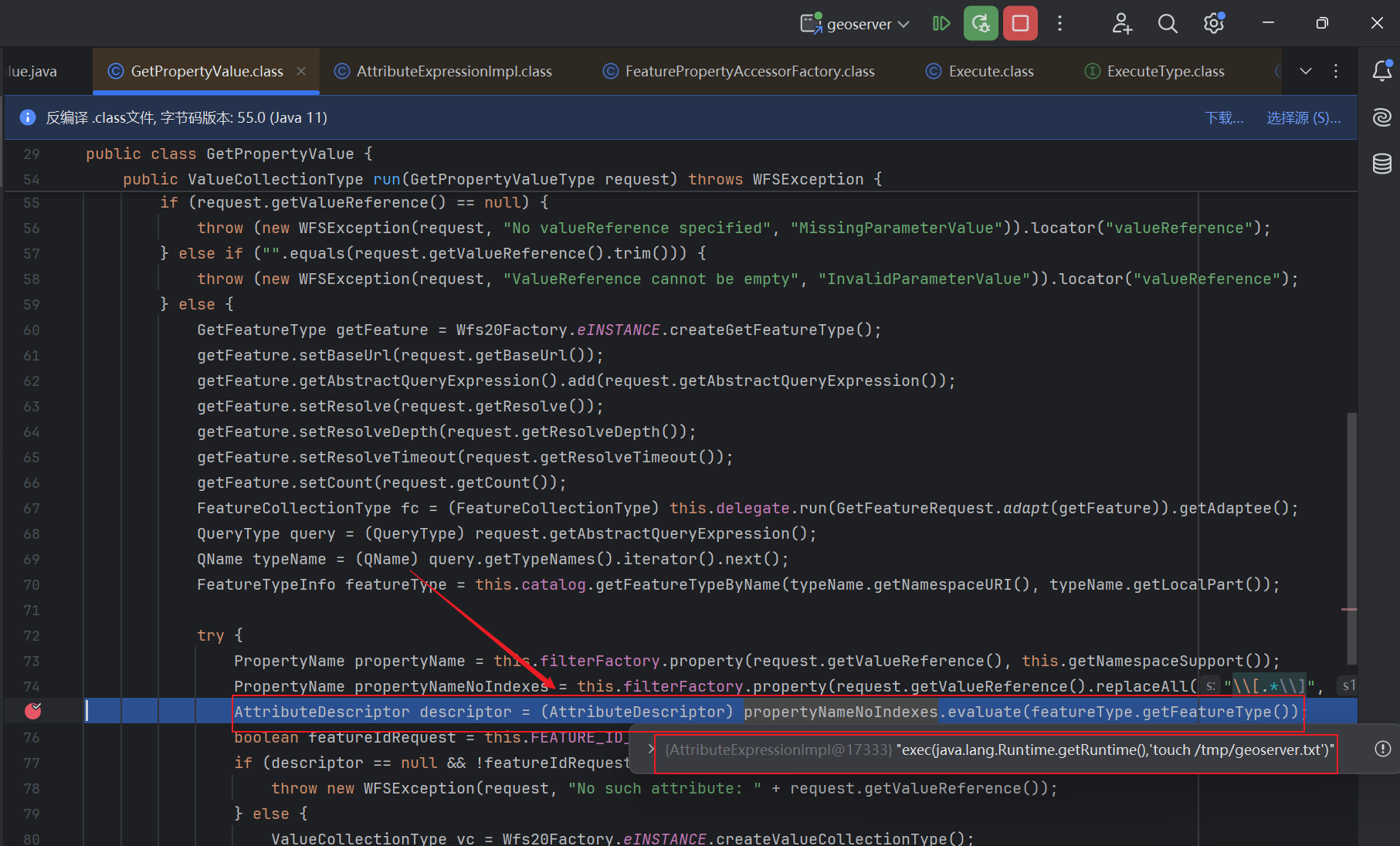This screenshot has width=1400, height=846.
Task: Toggle the breakpoint on line 75
Action: [32, 711]
